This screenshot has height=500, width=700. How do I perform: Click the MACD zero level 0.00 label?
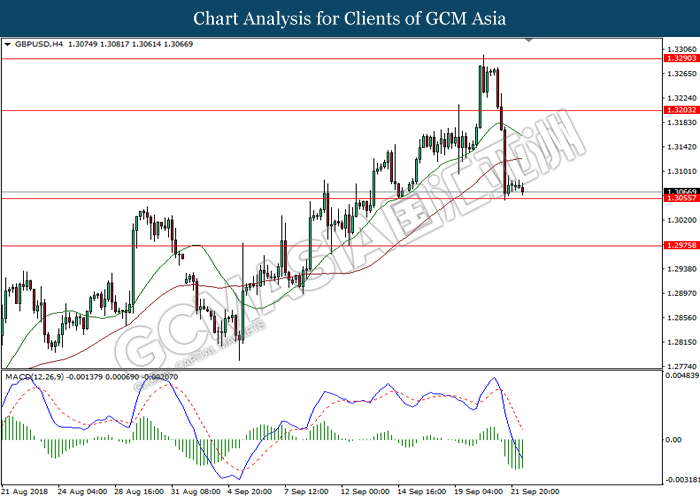pyautogui.click(x=674, y=440)
